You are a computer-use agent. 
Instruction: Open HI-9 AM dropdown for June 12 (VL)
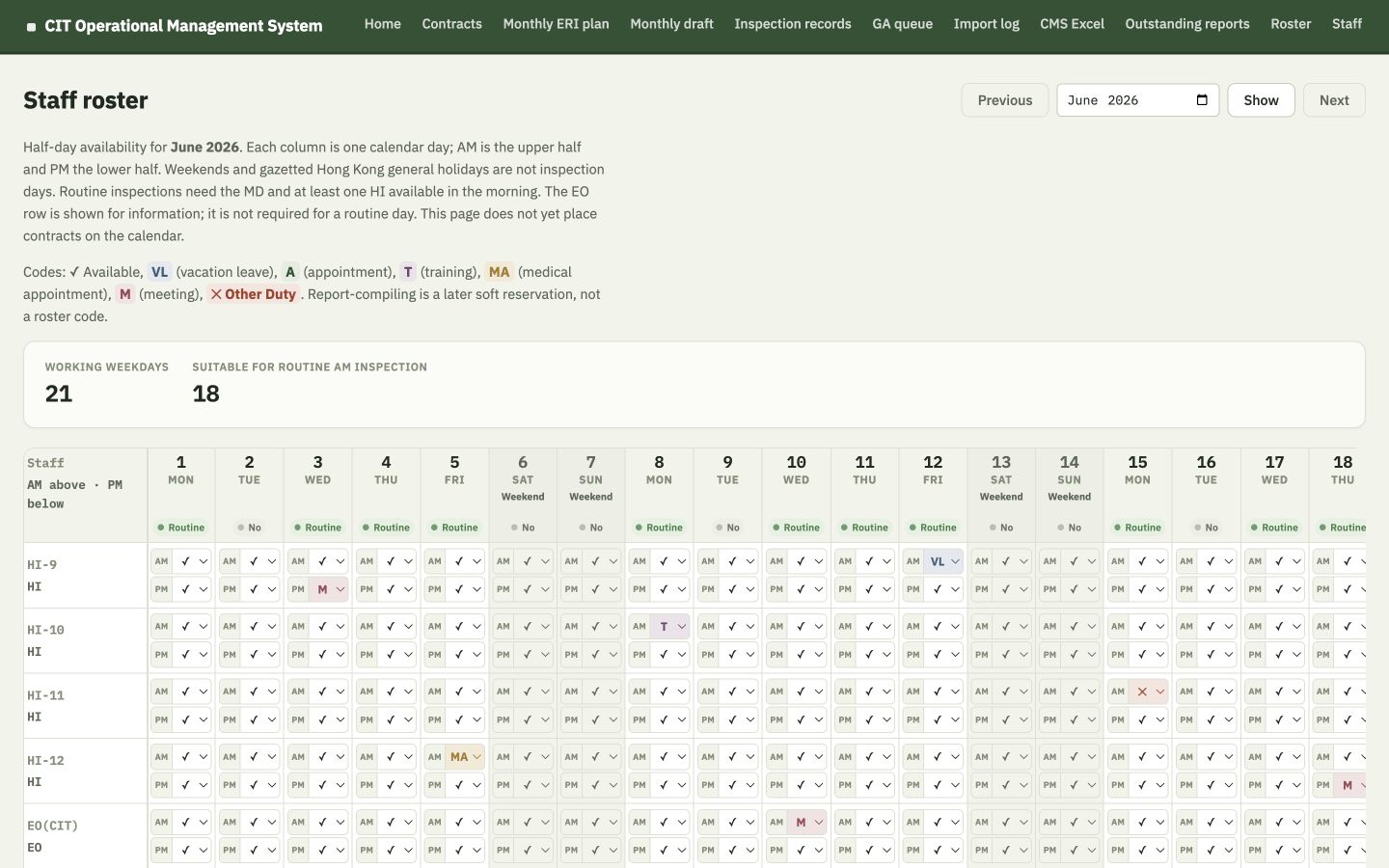pyautogui.click(x=943, y=561)
